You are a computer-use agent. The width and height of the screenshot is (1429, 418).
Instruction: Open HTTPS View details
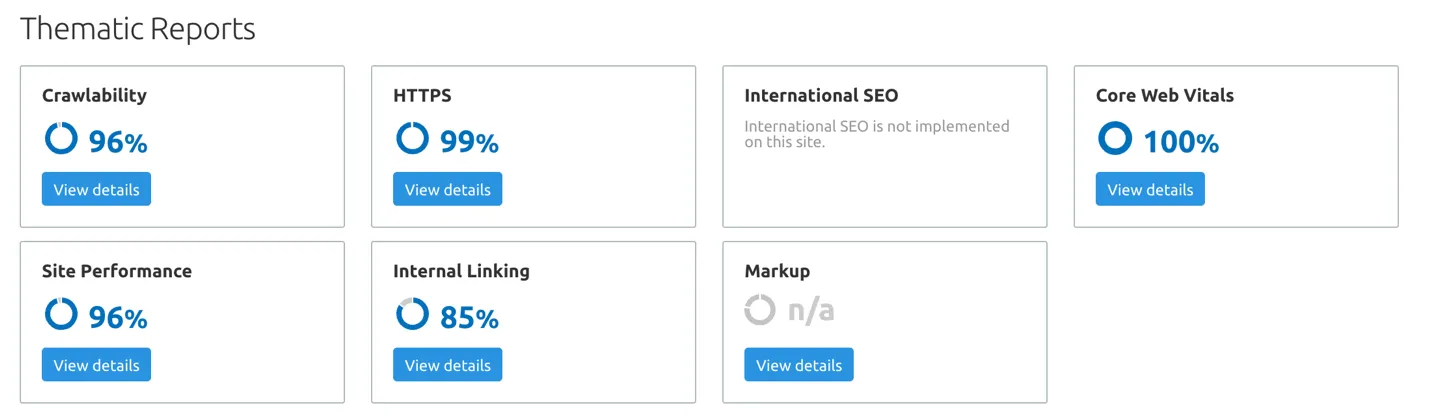click(447, 189)
